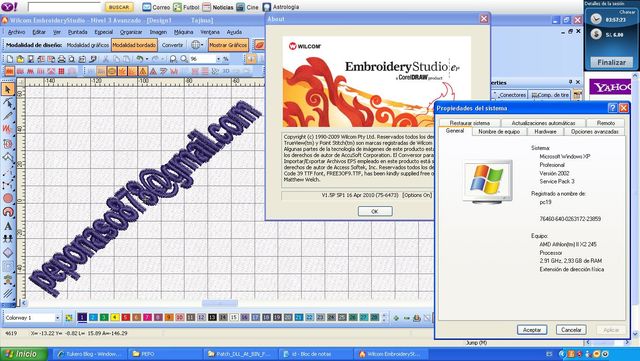Screen dimensions: 640x361
Task: Expand the zoom percentage dropdown
Action: click(x=218, y=59)
